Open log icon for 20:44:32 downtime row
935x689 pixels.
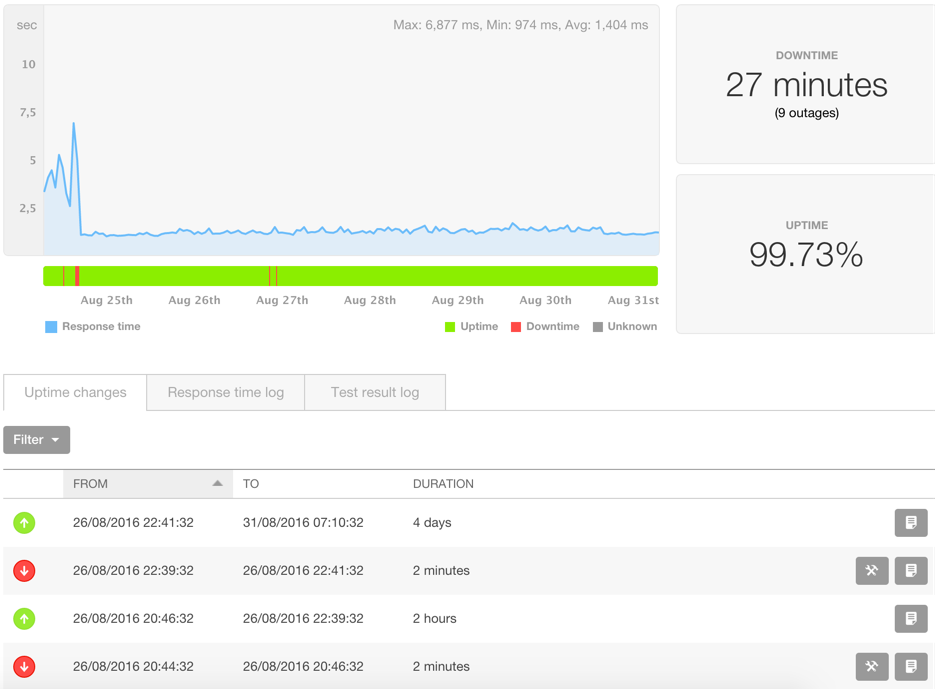[911, 666]
